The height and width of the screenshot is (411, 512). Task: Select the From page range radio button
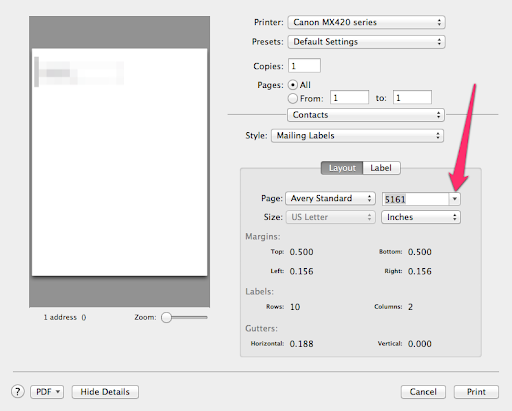293,98
